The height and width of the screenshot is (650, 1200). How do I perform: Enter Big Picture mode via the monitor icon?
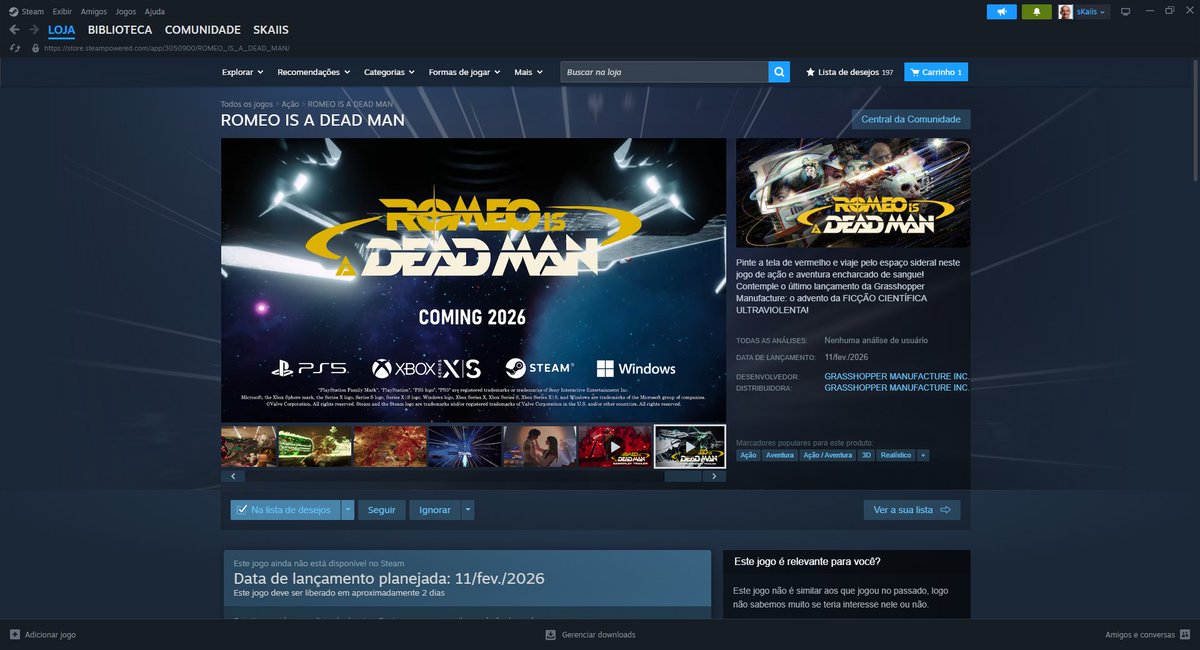click(1125, 12)
